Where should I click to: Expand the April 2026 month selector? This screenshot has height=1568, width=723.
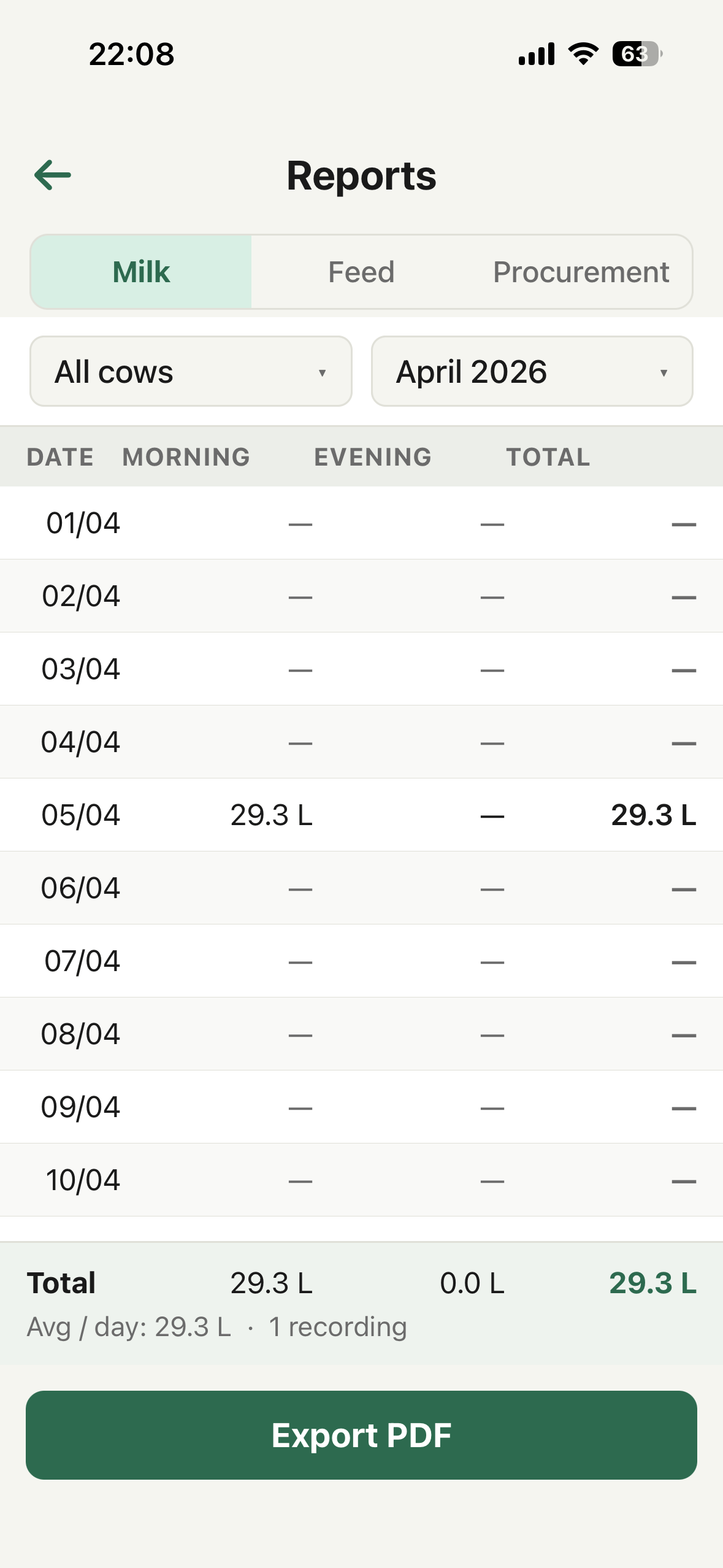(x=532, y=372)
